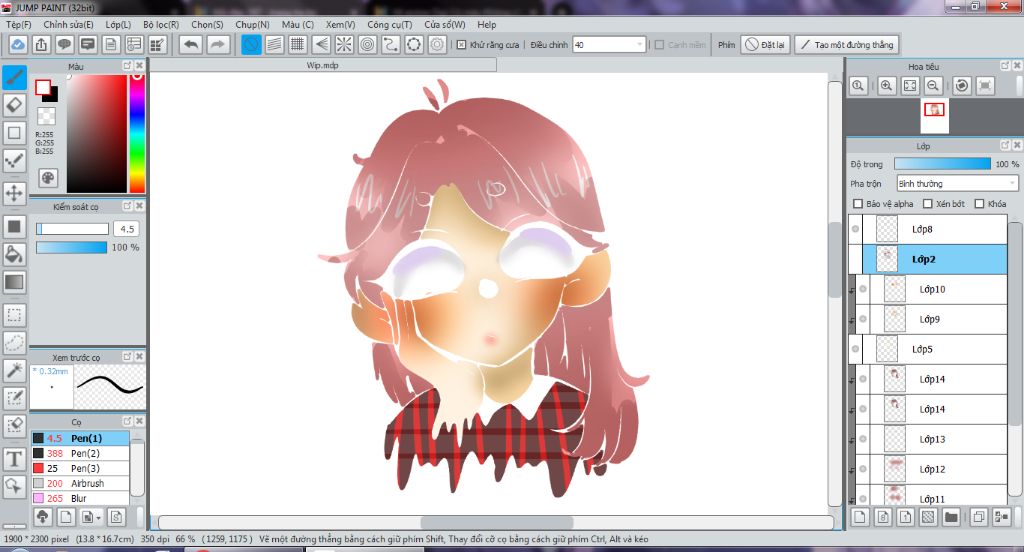Switch to the Wip.mdp document tab

[x=323, y=65]
